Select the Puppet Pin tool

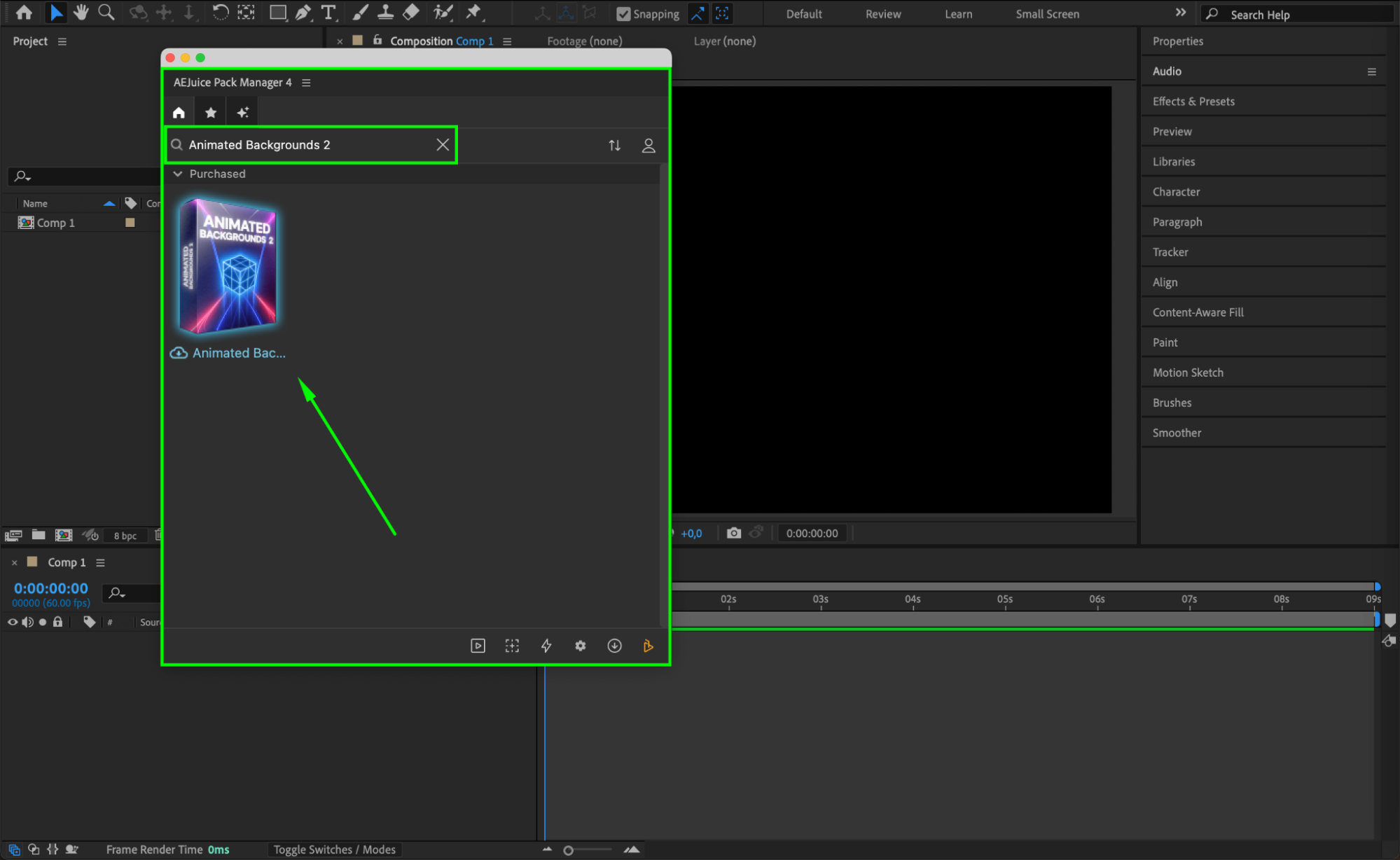(474, 13)
